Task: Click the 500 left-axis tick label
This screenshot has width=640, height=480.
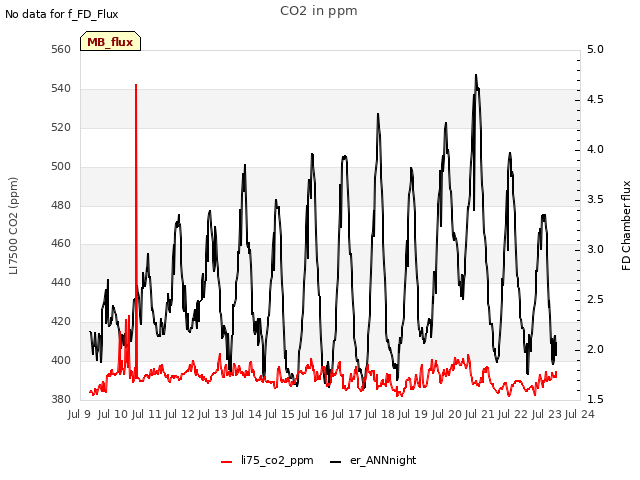Action: coord(61,166)
